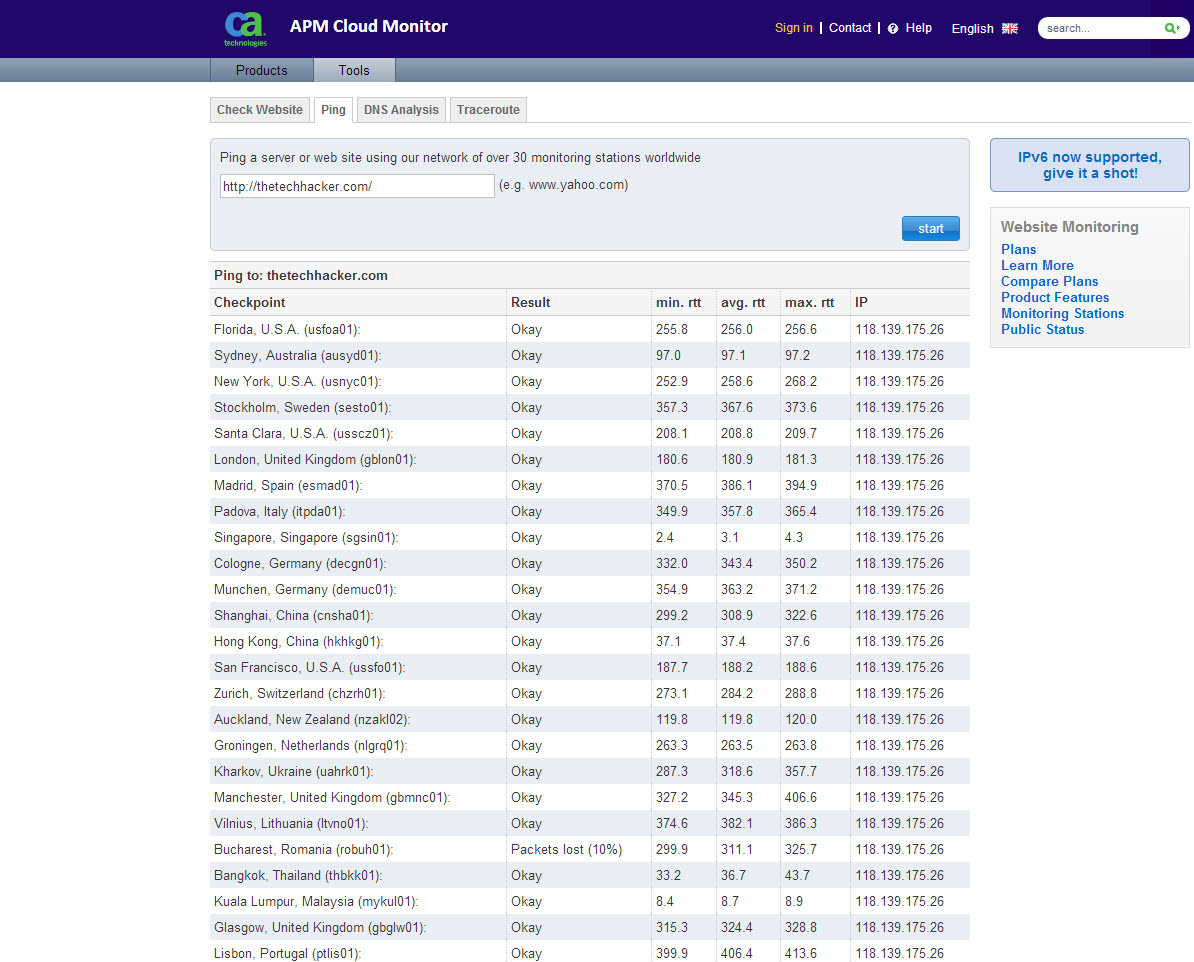The width and height of the screenshot is (1194, 962).
Task: Select the Padova, Italy (itpda01) checkpoint
Action: tap(279, 512)
